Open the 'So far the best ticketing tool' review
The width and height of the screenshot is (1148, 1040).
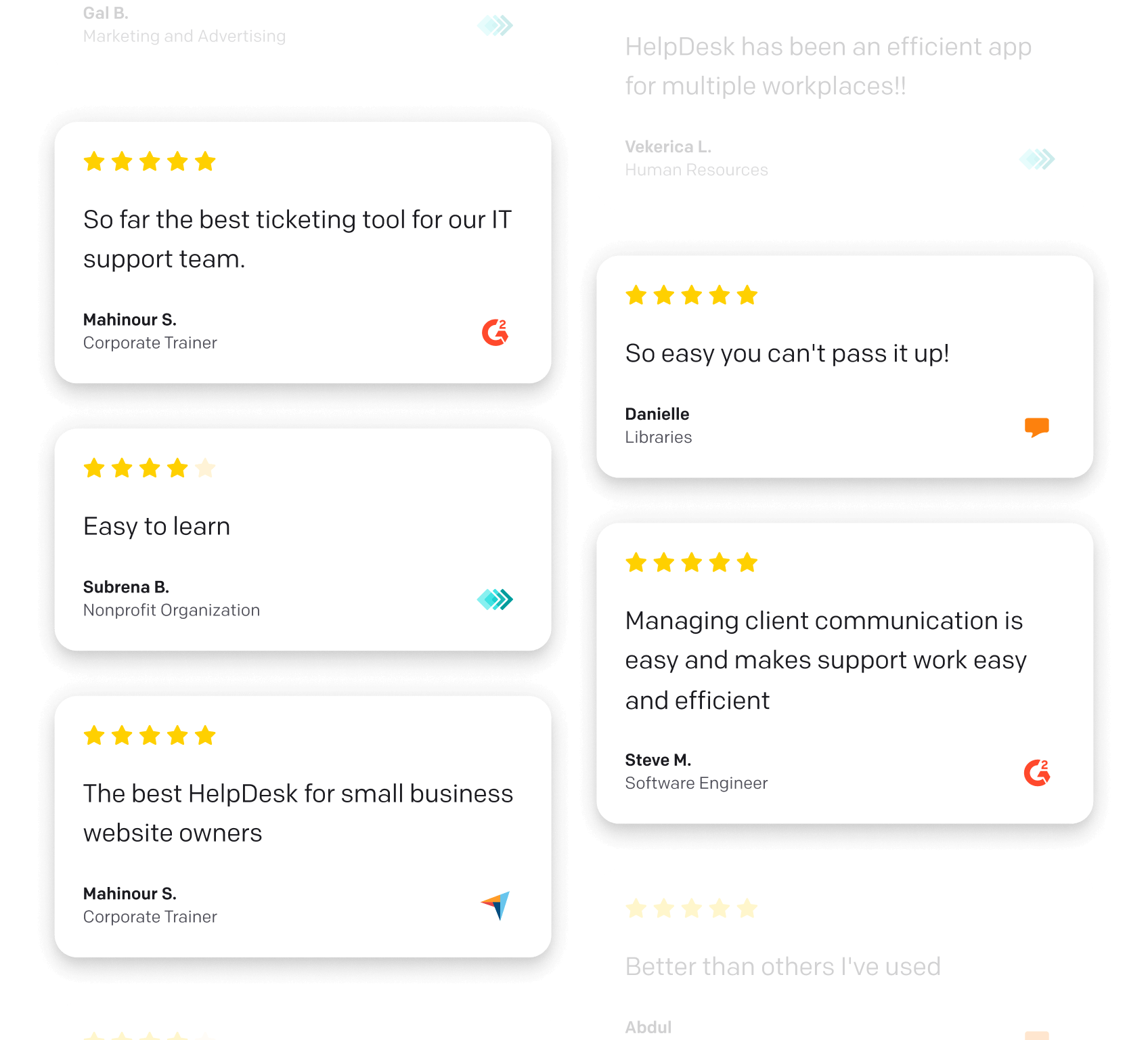pos(297,239)
